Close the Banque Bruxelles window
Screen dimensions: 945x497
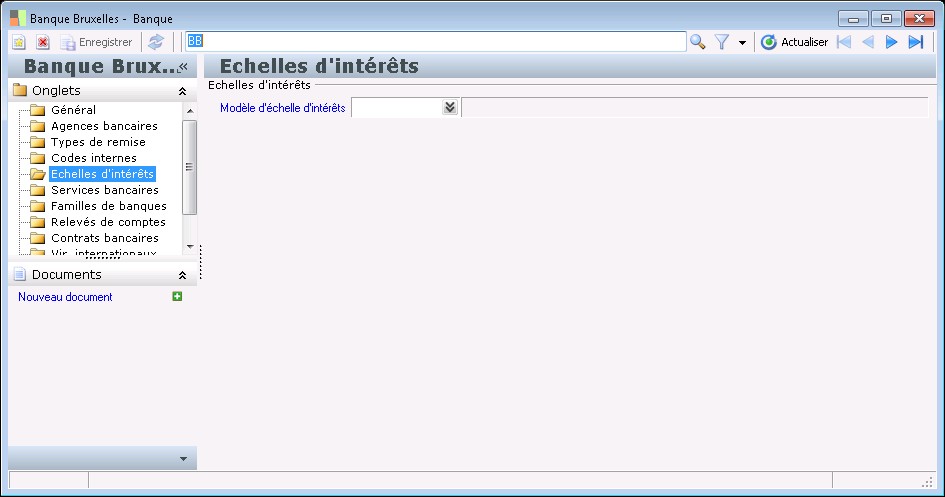pos(919,19)
